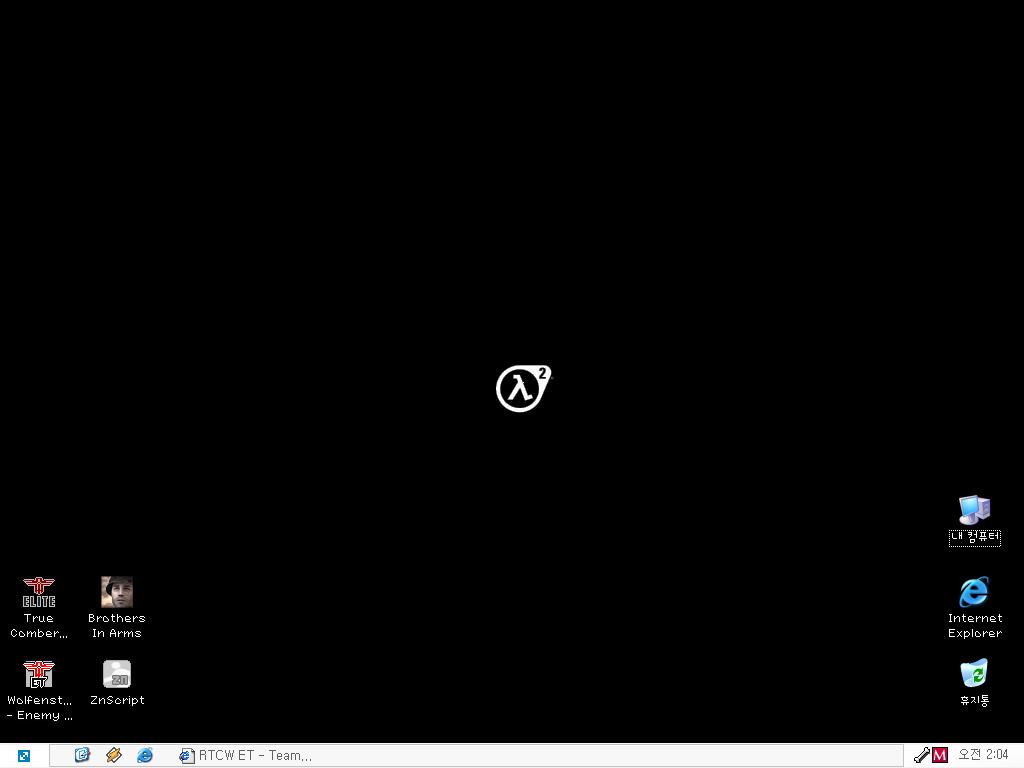Click the Start button on the taskbar
This screenshot has height=768, width=1024.
click(23, 756)
